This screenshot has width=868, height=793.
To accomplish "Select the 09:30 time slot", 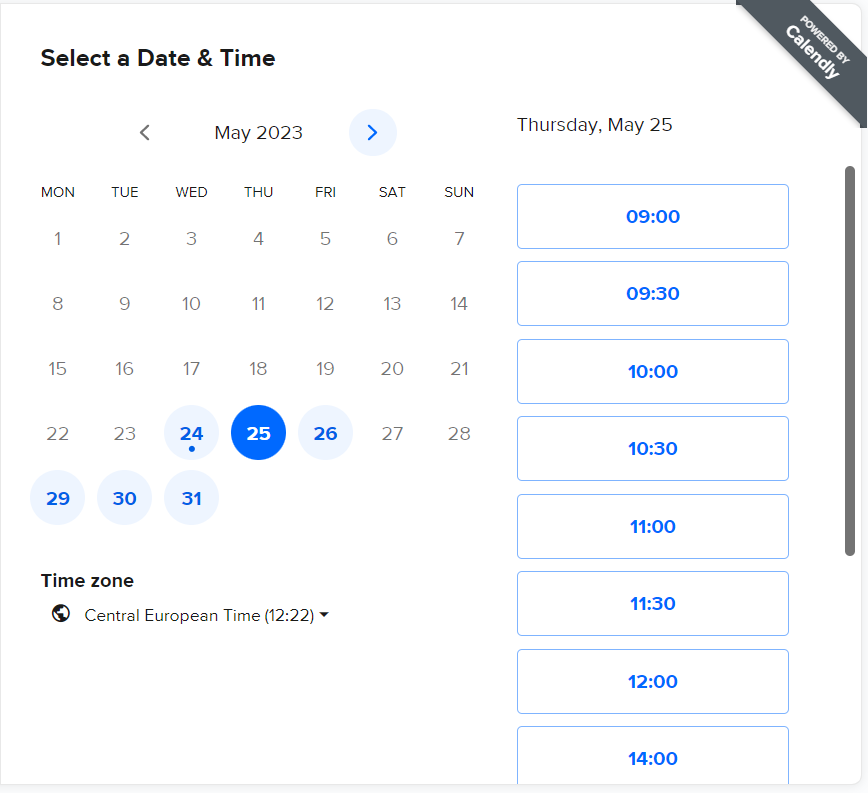I will (652, 293).
